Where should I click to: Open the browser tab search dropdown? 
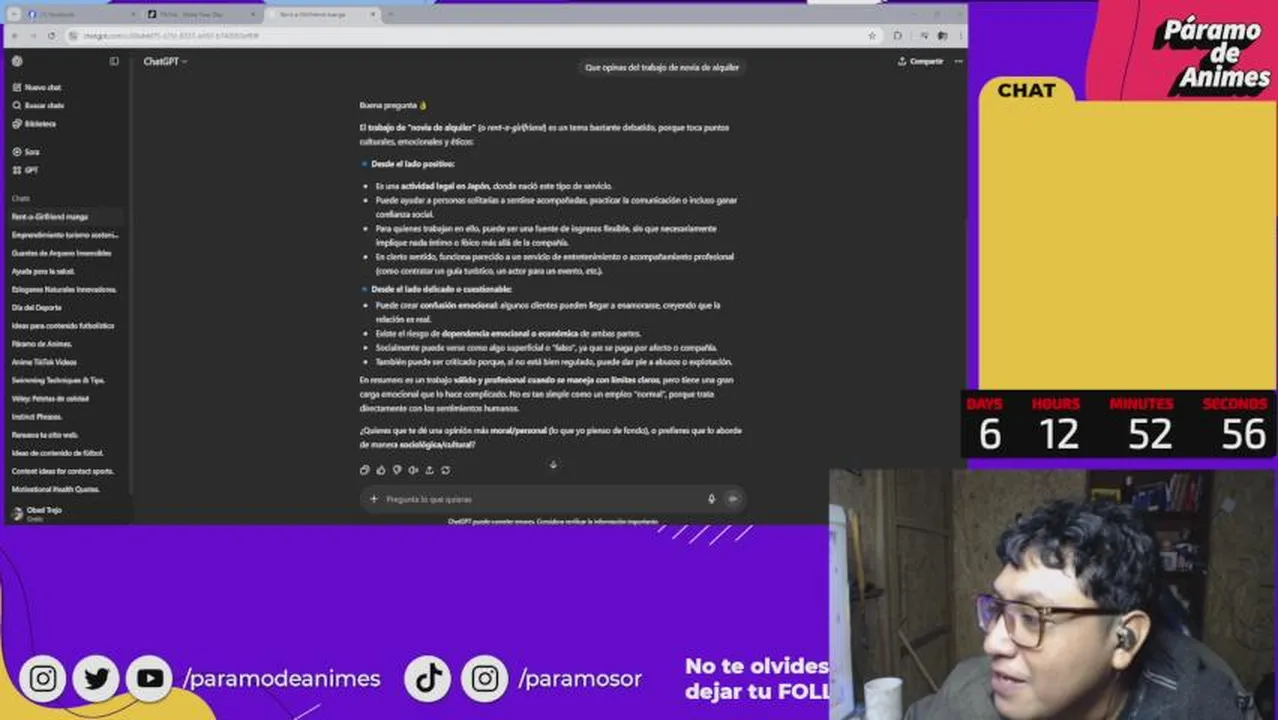(14, 14)
